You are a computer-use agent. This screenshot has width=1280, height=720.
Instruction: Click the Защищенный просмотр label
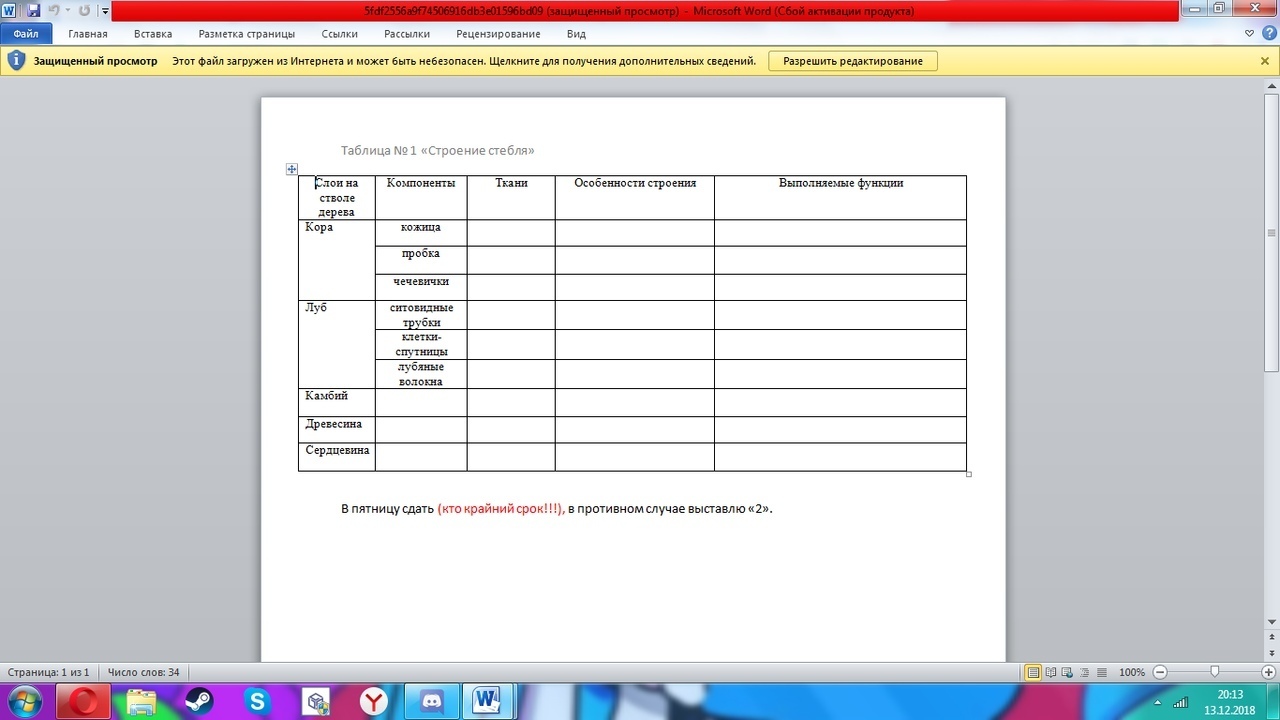(x=96, y=61)
